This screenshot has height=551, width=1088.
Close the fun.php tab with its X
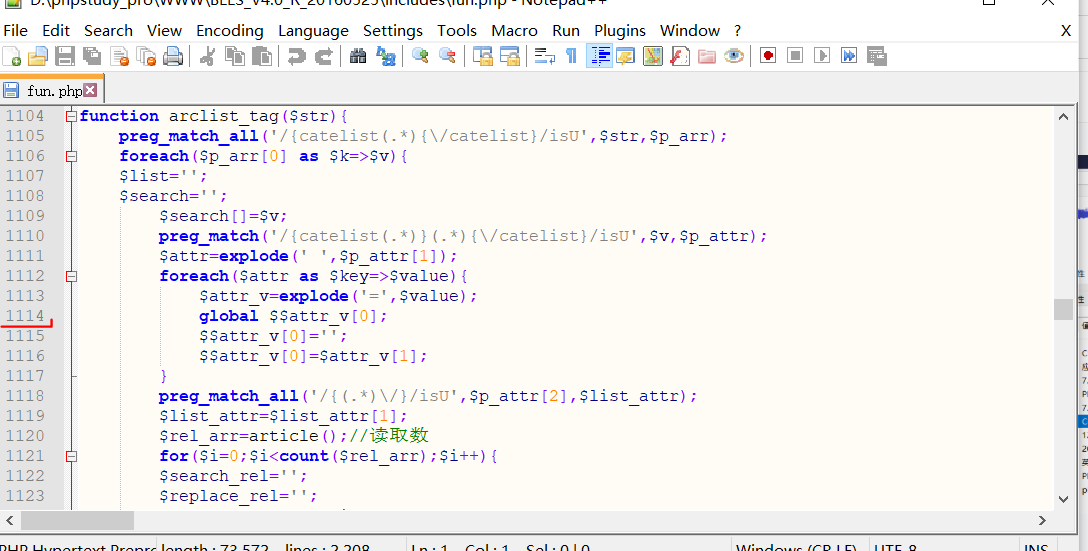pos(90,90)
